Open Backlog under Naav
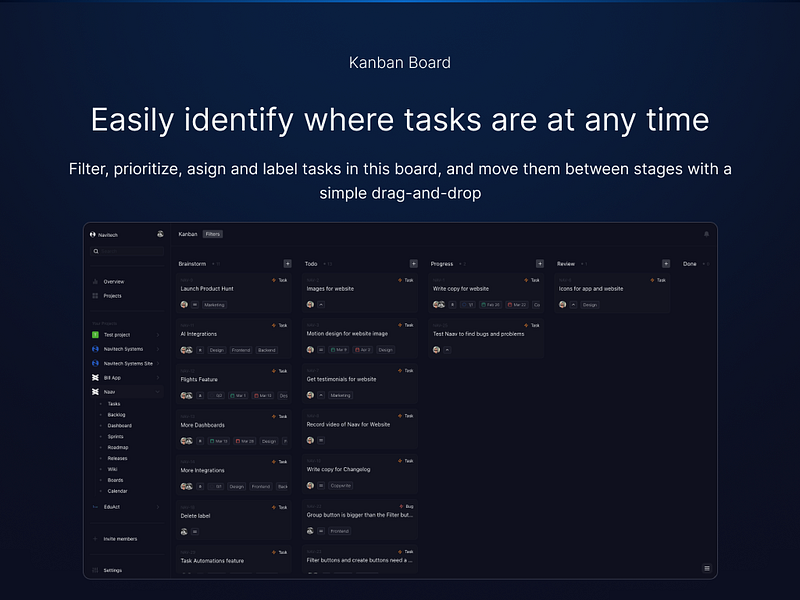 coord(116,415)
